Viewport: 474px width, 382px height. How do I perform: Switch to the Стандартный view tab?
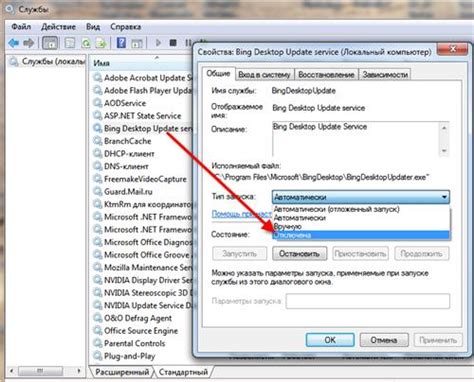coord(183,372)
